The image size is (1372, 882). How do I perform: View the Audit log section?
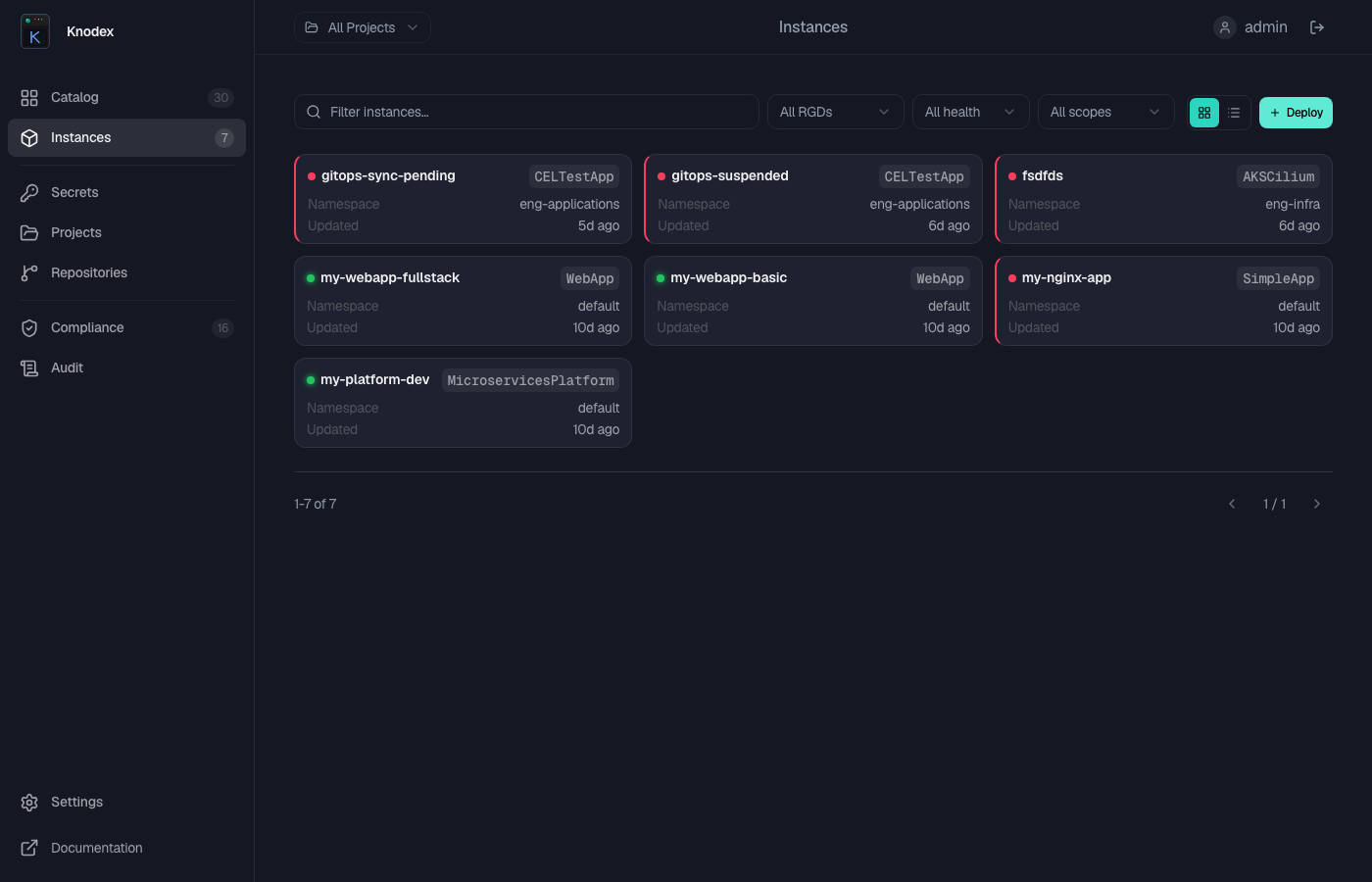[x=65, y=367]
